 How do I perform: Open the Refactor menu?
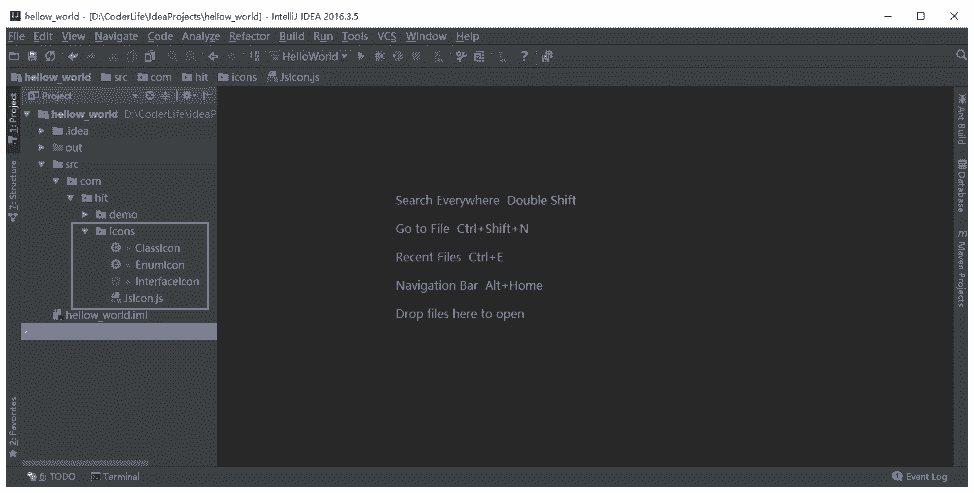tap(249, 37)
